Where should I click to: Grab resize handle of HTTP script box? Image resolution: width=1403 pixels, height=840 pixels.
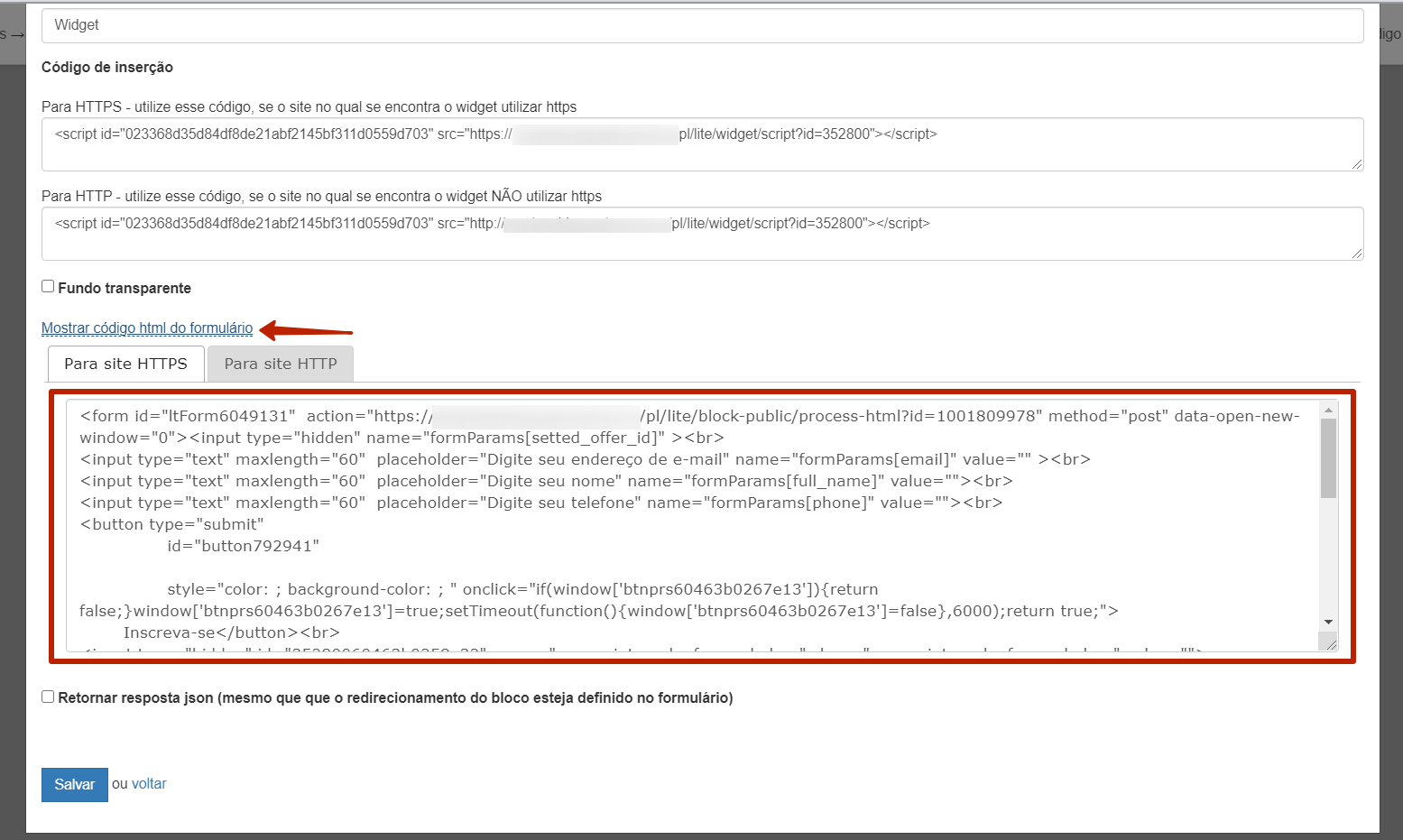[x=1356, y=254]
